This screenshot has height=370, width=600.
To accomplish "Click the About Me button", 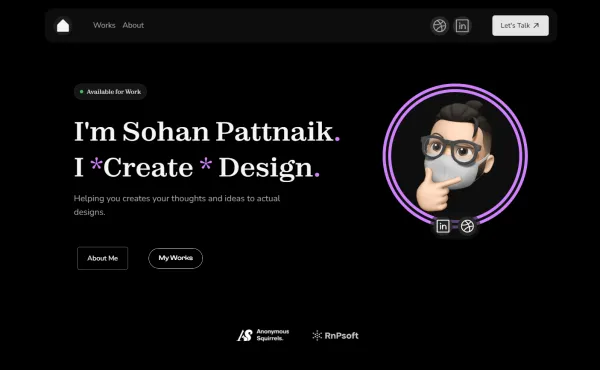I will (x=103, y=258).
